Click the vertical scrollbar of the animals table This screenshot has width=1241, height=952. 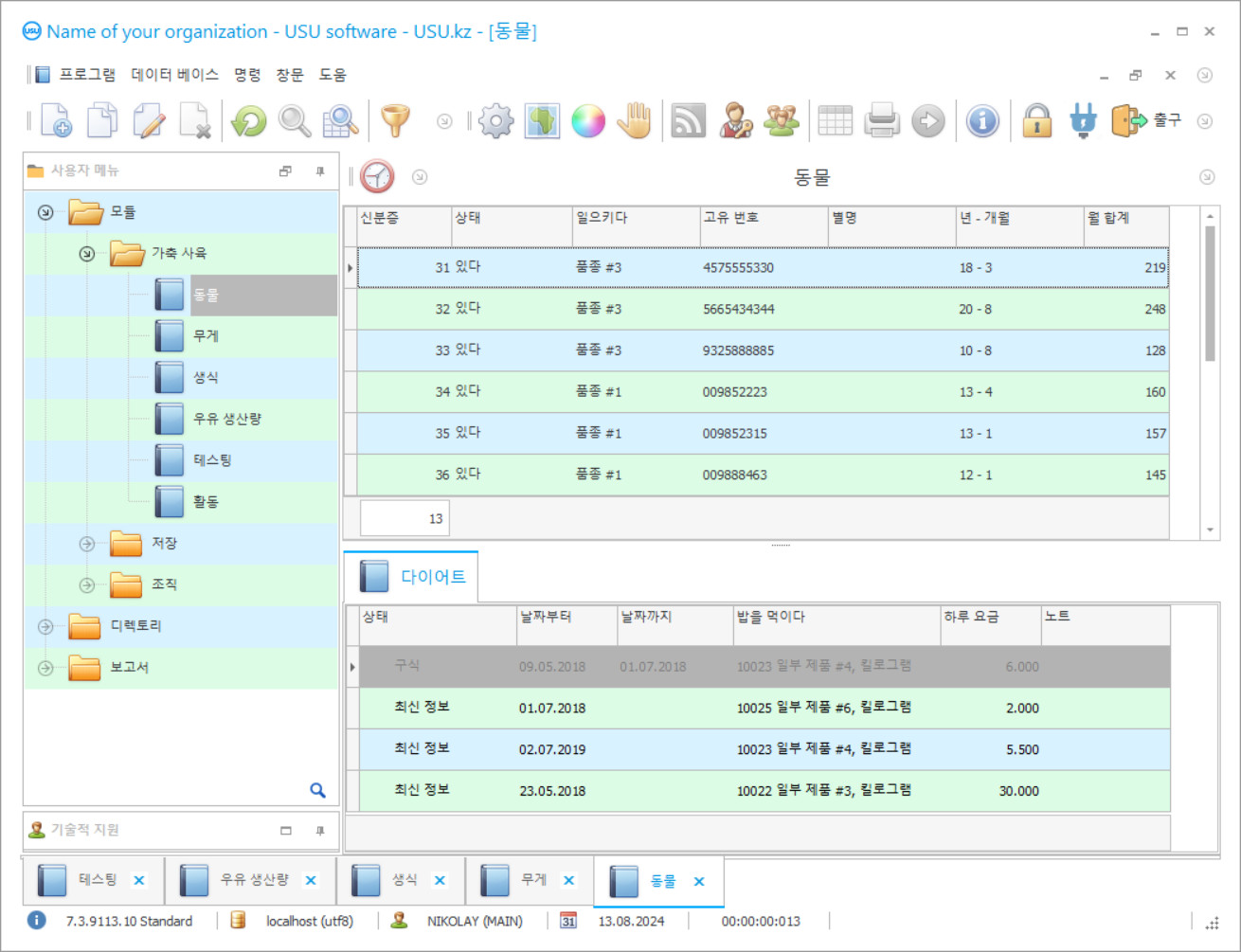coord(1210,294)
